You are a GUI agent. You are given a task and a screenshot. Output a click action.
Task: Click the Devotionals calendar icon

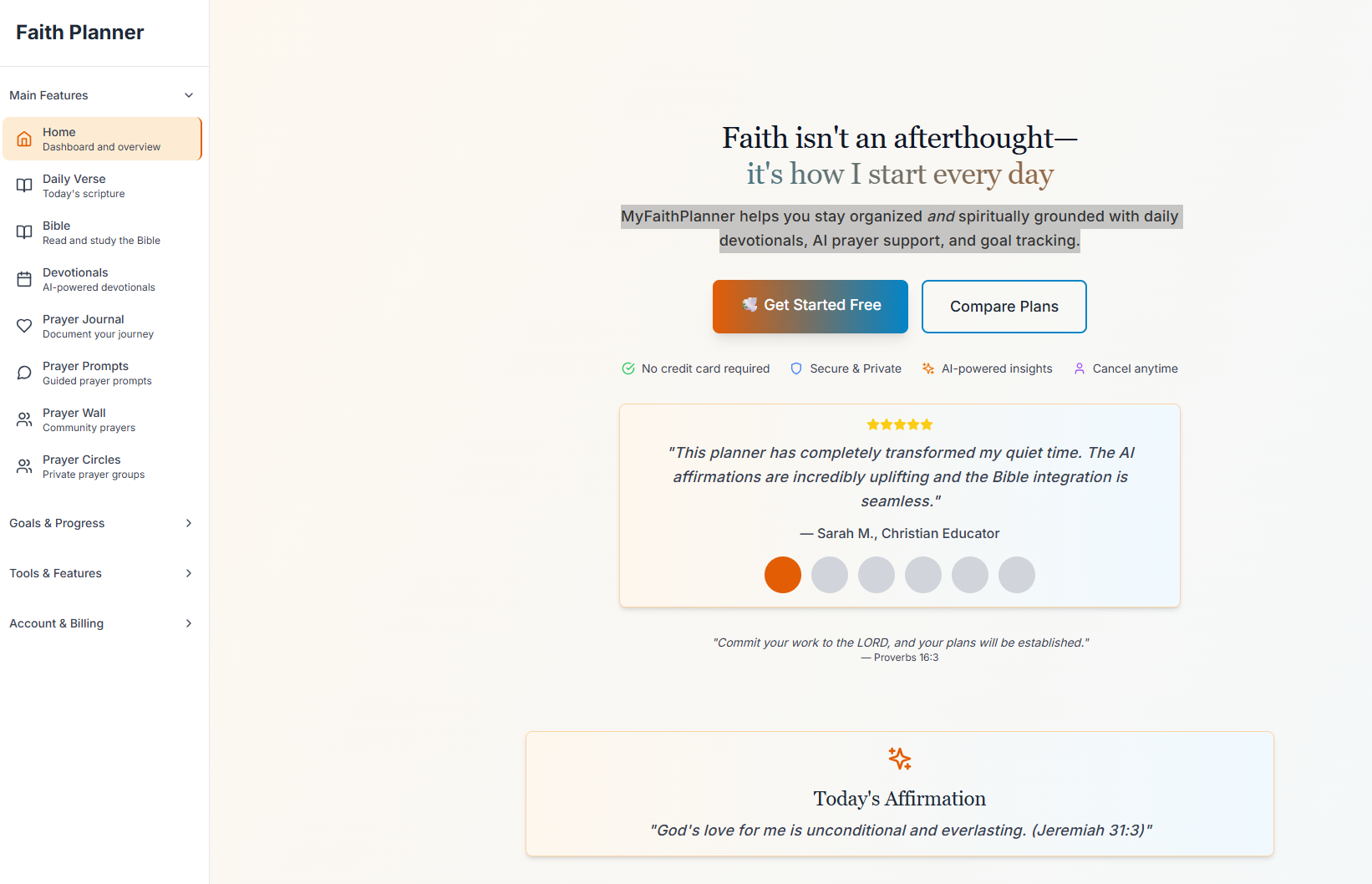click(25, 279)
